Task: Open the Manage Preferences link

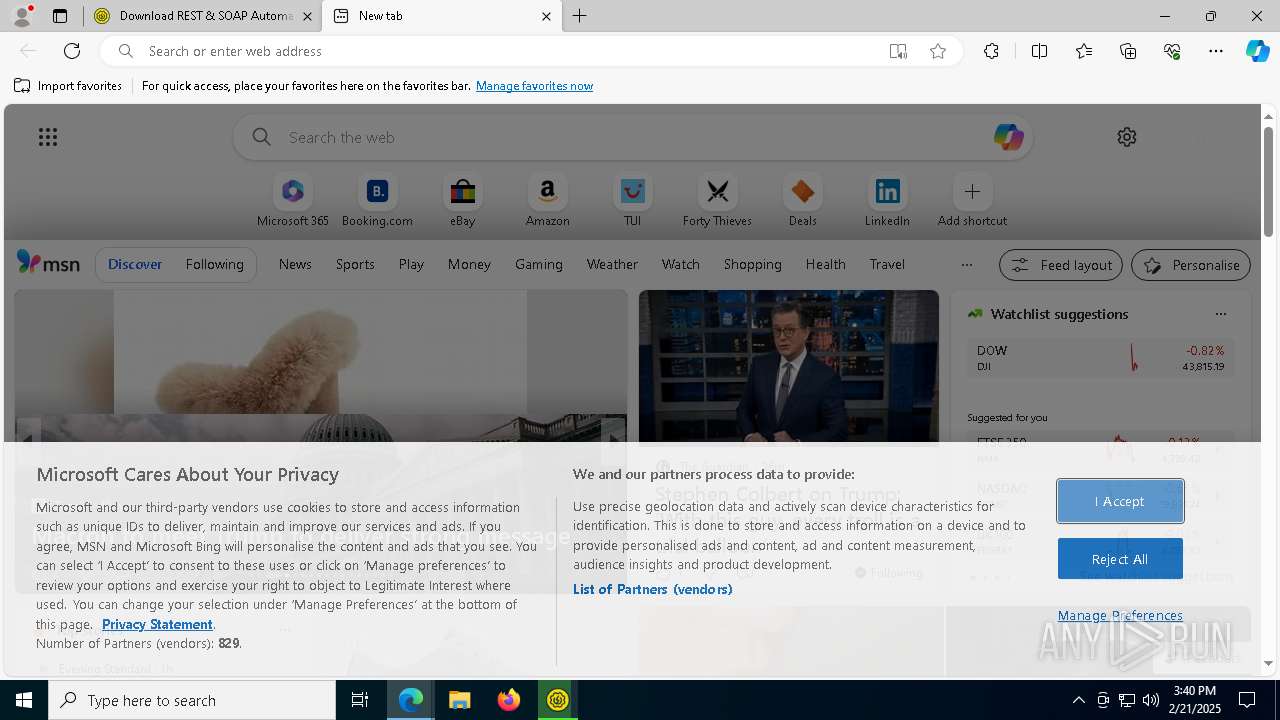Action: click(1120, 615)
